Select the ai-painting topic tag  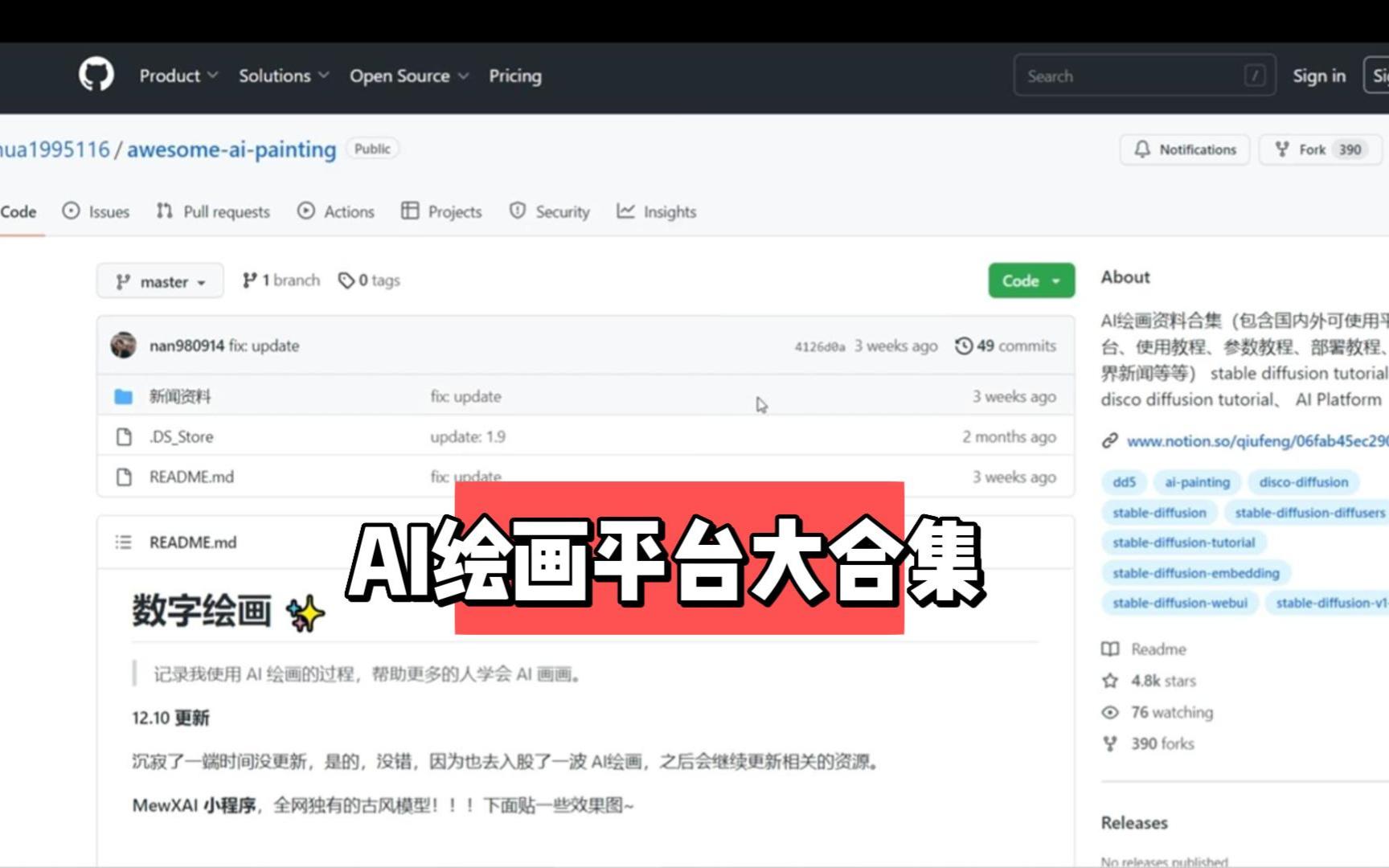[1197, 482]
